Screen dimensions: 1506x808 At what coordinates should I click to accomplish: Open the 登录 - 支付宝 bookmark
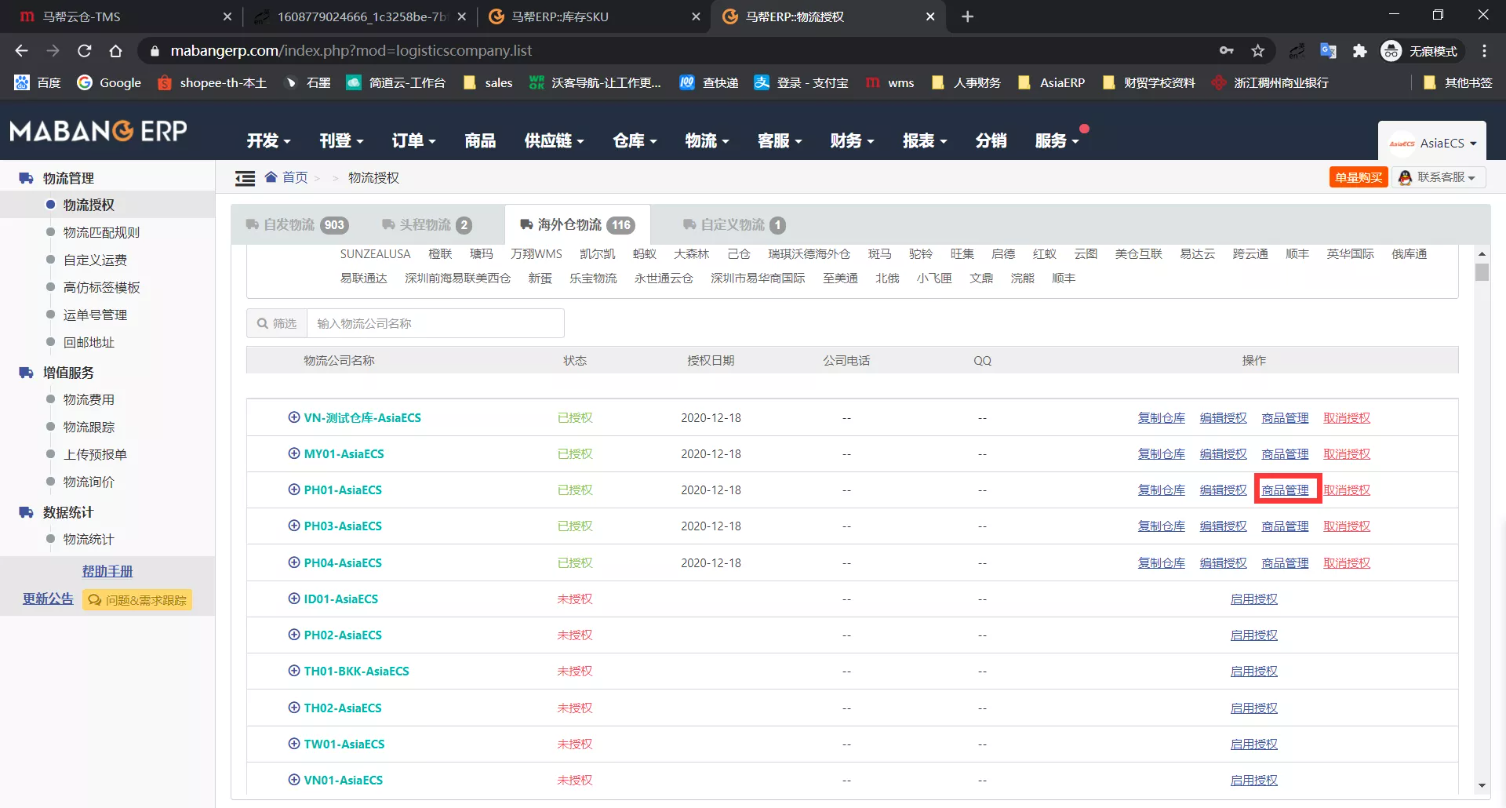click(801, 83)
